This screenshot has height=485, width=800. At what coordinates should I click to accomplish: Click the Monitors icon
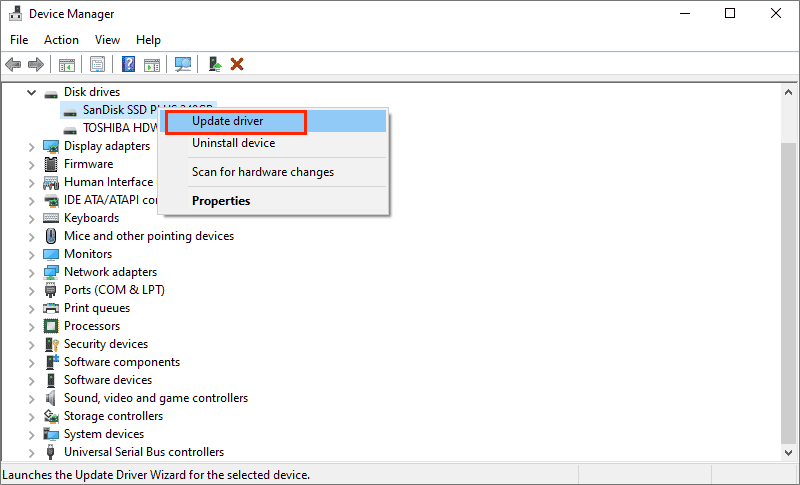[51, 254]
